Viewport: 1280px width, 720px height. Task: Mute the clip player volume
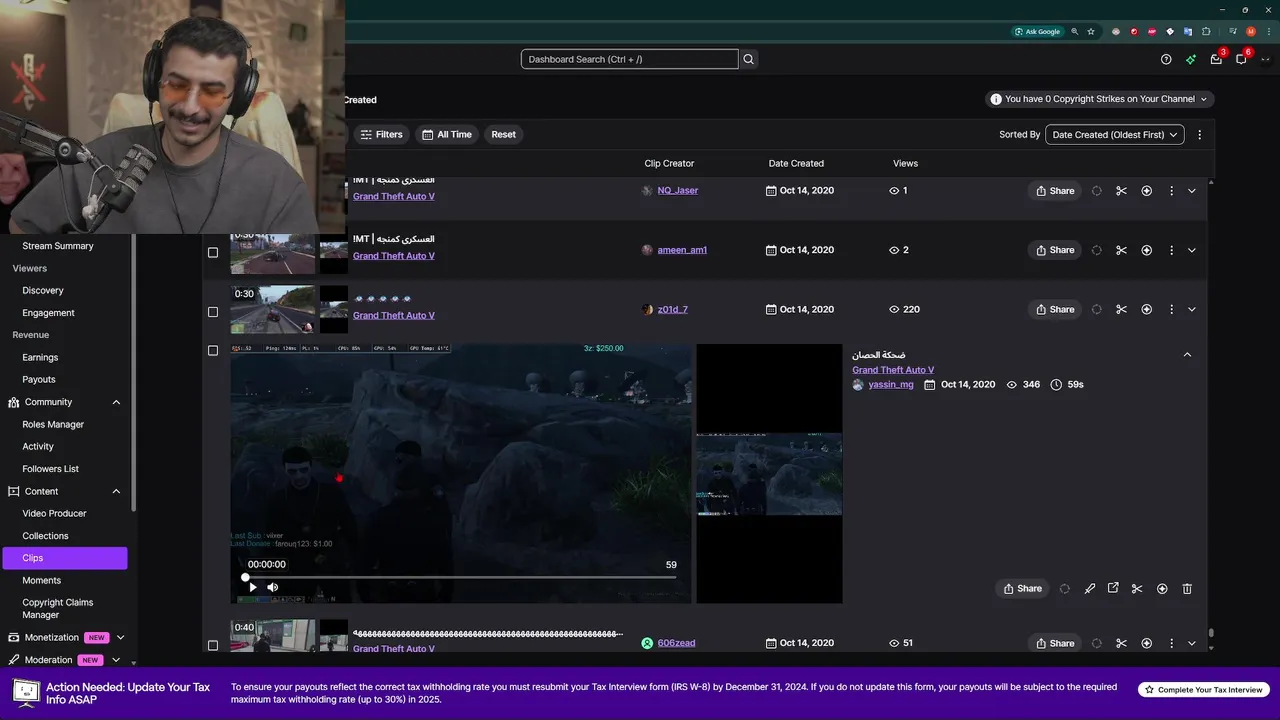(272, 587)
